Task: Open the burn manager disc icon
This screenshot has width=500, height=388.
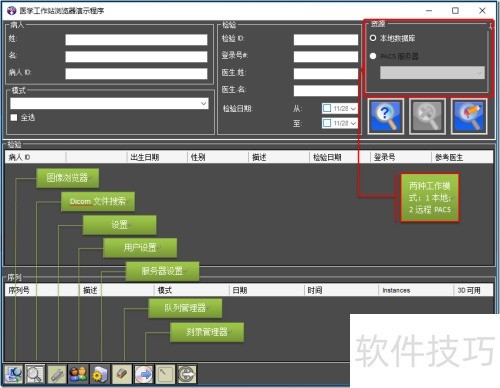Action: click(x=144, y=374)
